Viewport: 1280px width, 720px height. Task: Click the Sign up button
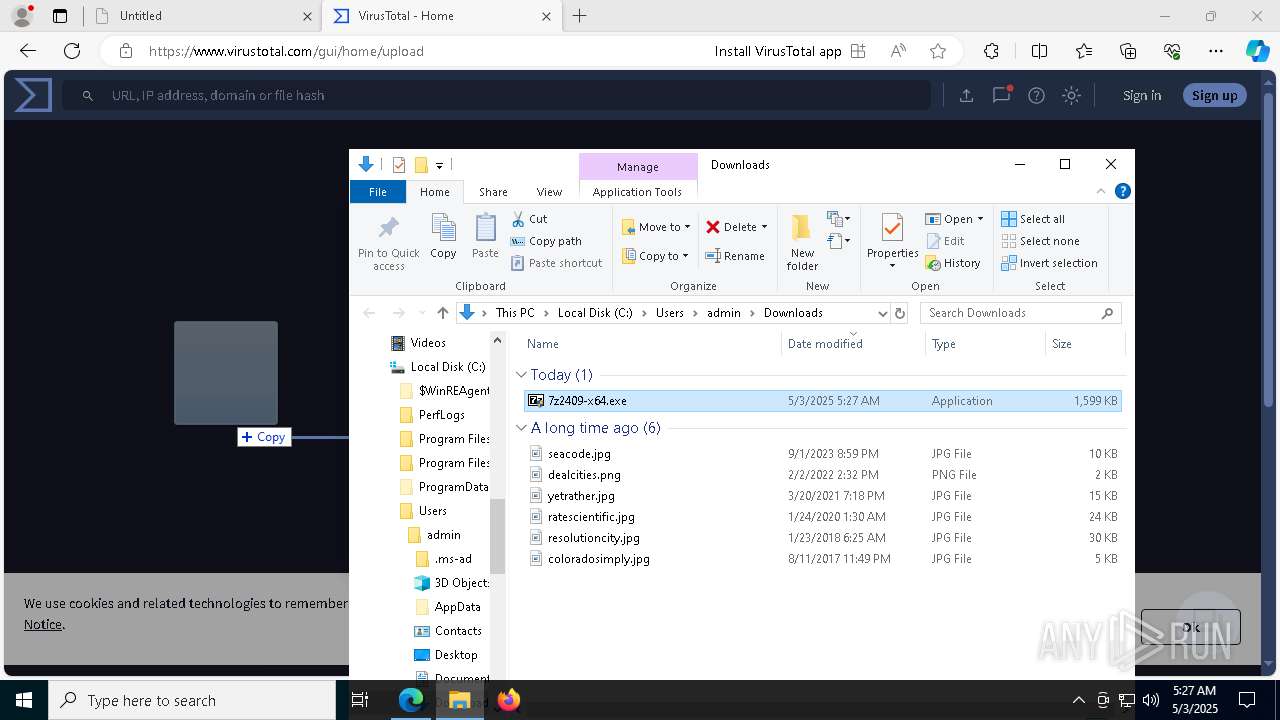pyautogui.click(x=1214, y=95)
